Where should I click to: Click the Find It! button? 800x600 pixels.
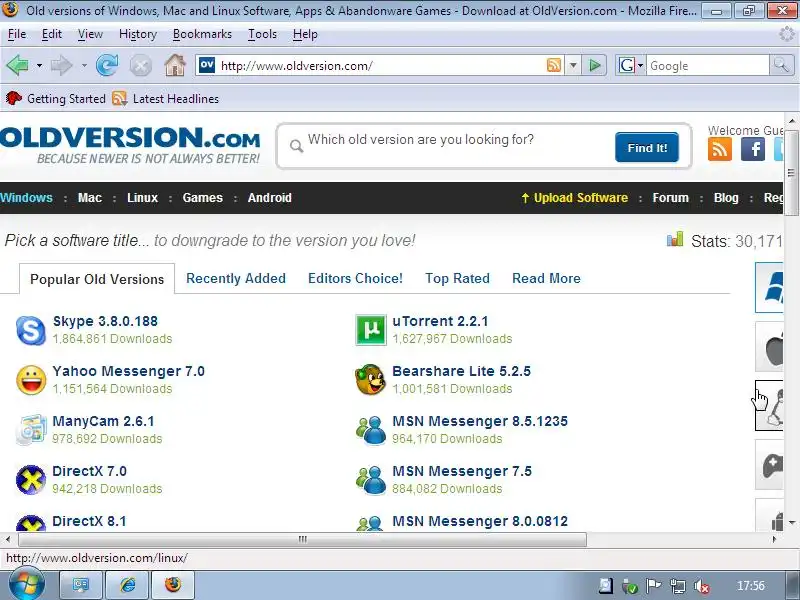pos(647,147)
